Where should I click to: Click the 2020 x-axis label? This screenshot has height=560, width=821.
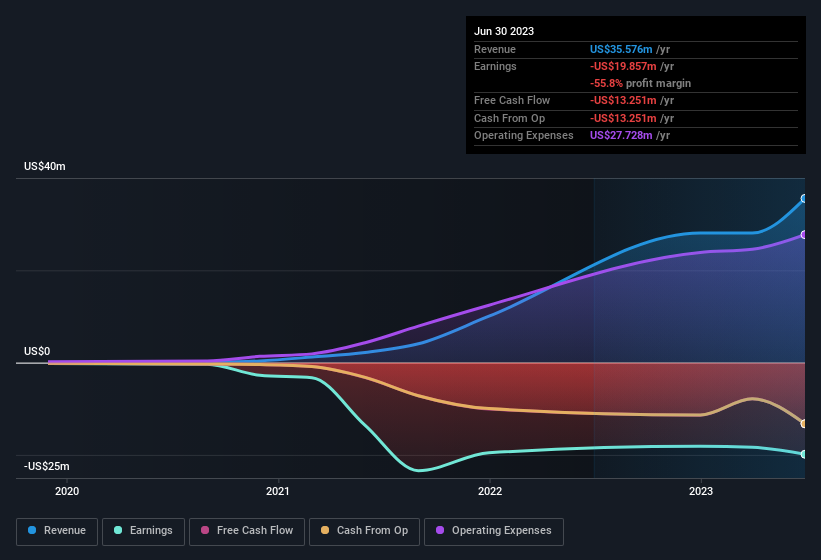click(67, 491)
